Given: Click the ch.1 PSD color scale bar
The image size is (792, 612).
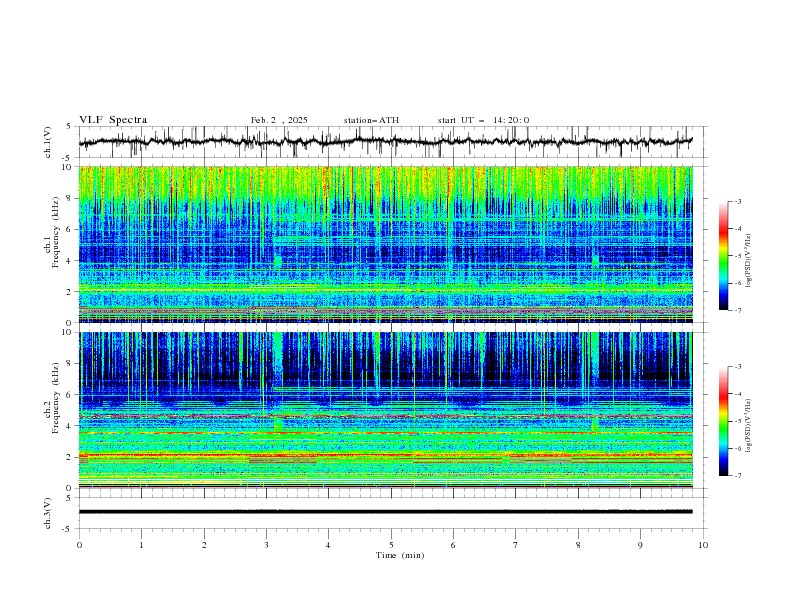Looking at the screenshot, I should [x=723, y=256].
